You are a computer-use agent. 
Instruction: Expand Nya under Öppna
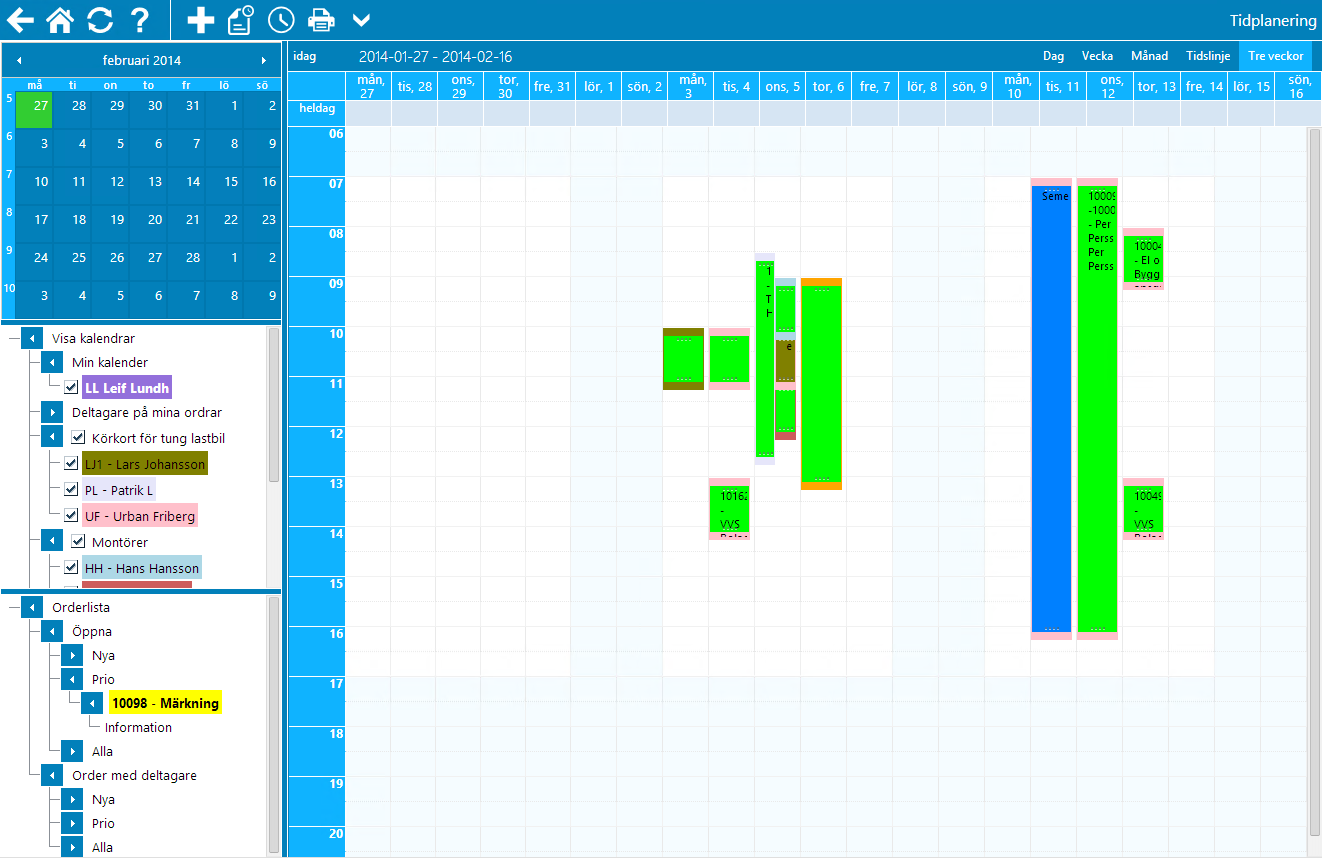tap(72, 655)
